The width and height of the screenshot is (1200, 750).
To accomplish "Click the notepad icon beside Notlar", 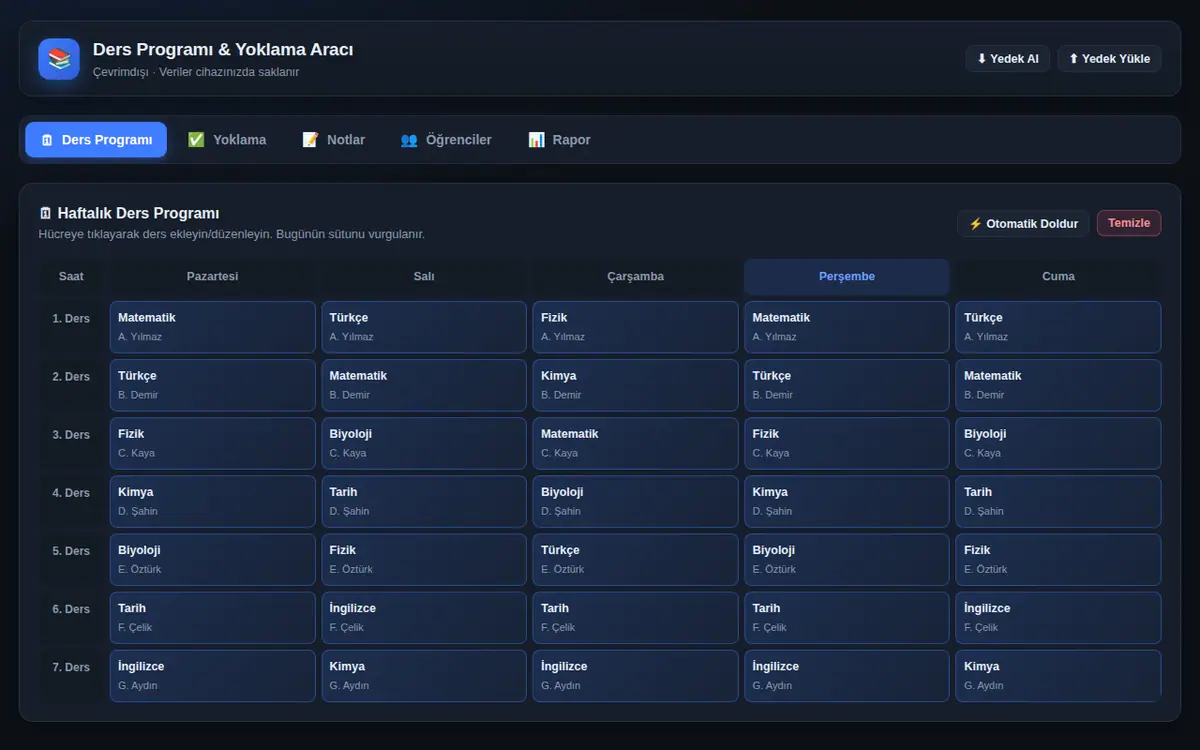I will [x=310, y=140].
